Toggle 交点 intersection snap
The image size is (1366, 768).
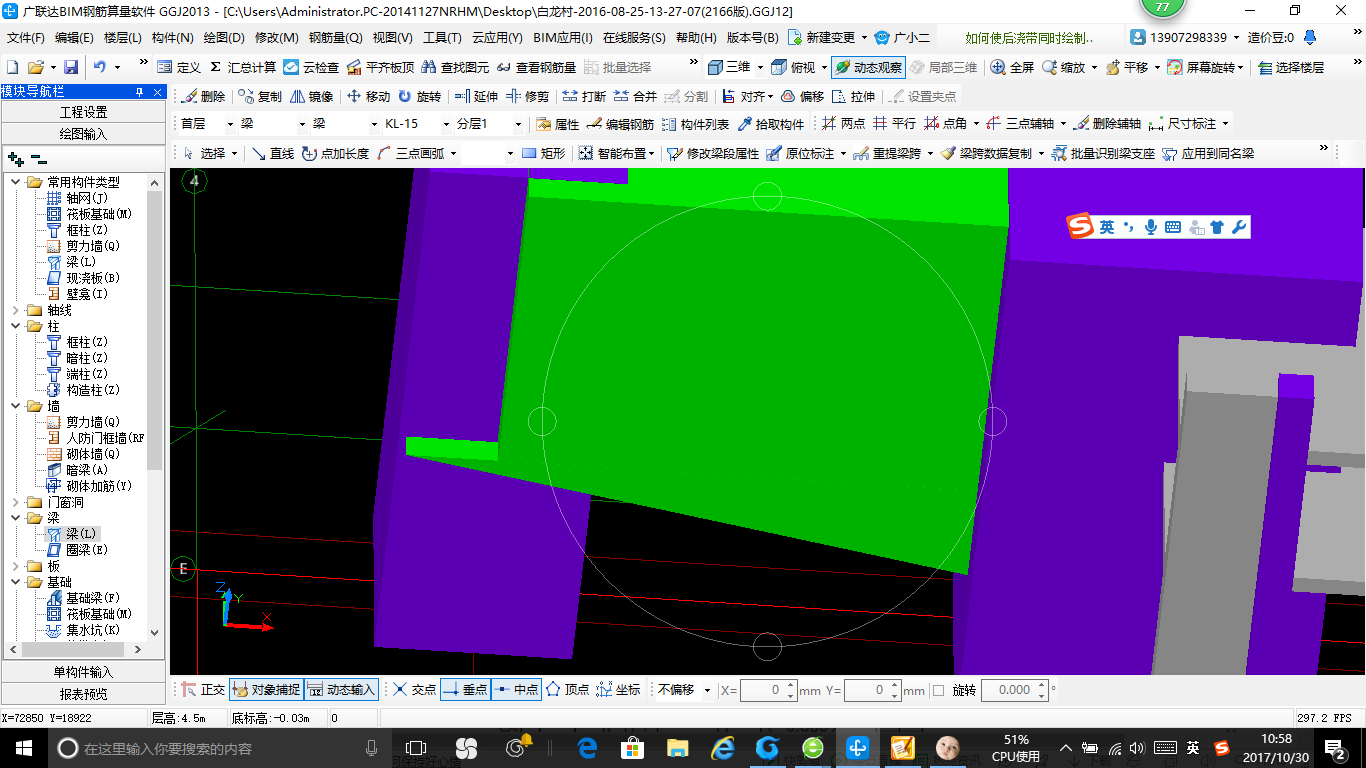point(414,690)
